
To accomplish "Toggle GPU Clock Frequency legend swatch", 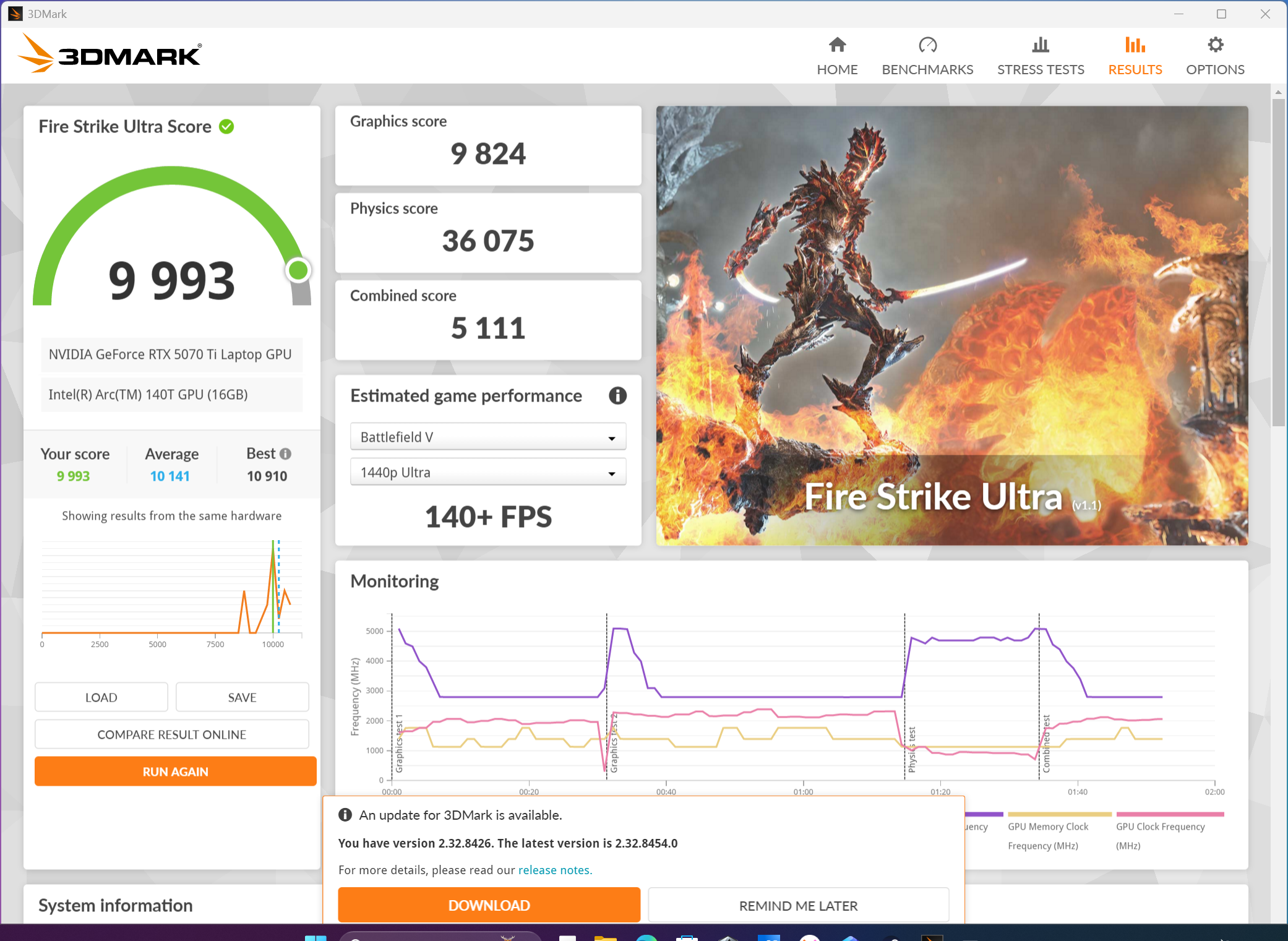I will pos(1169,814).
